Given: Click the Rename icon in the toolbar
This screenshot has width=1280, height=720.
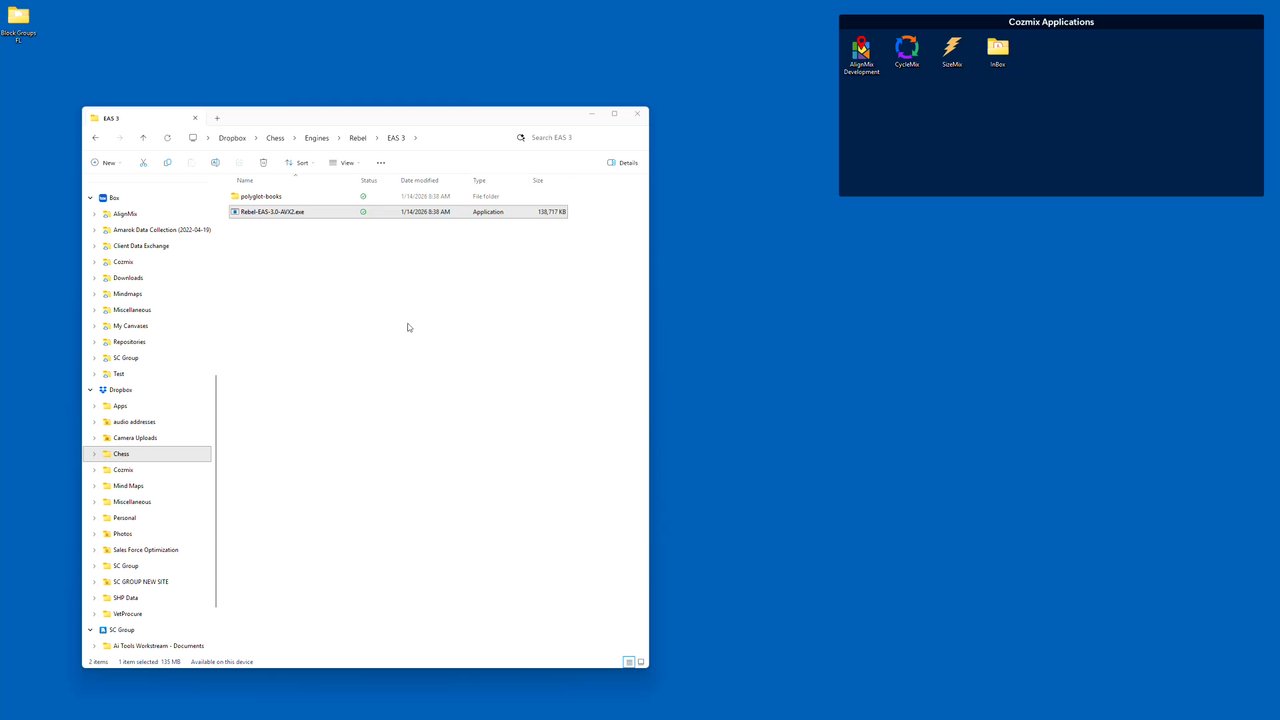Looking at the screenshot, I should pyautogui.click(x=215, y=163).
